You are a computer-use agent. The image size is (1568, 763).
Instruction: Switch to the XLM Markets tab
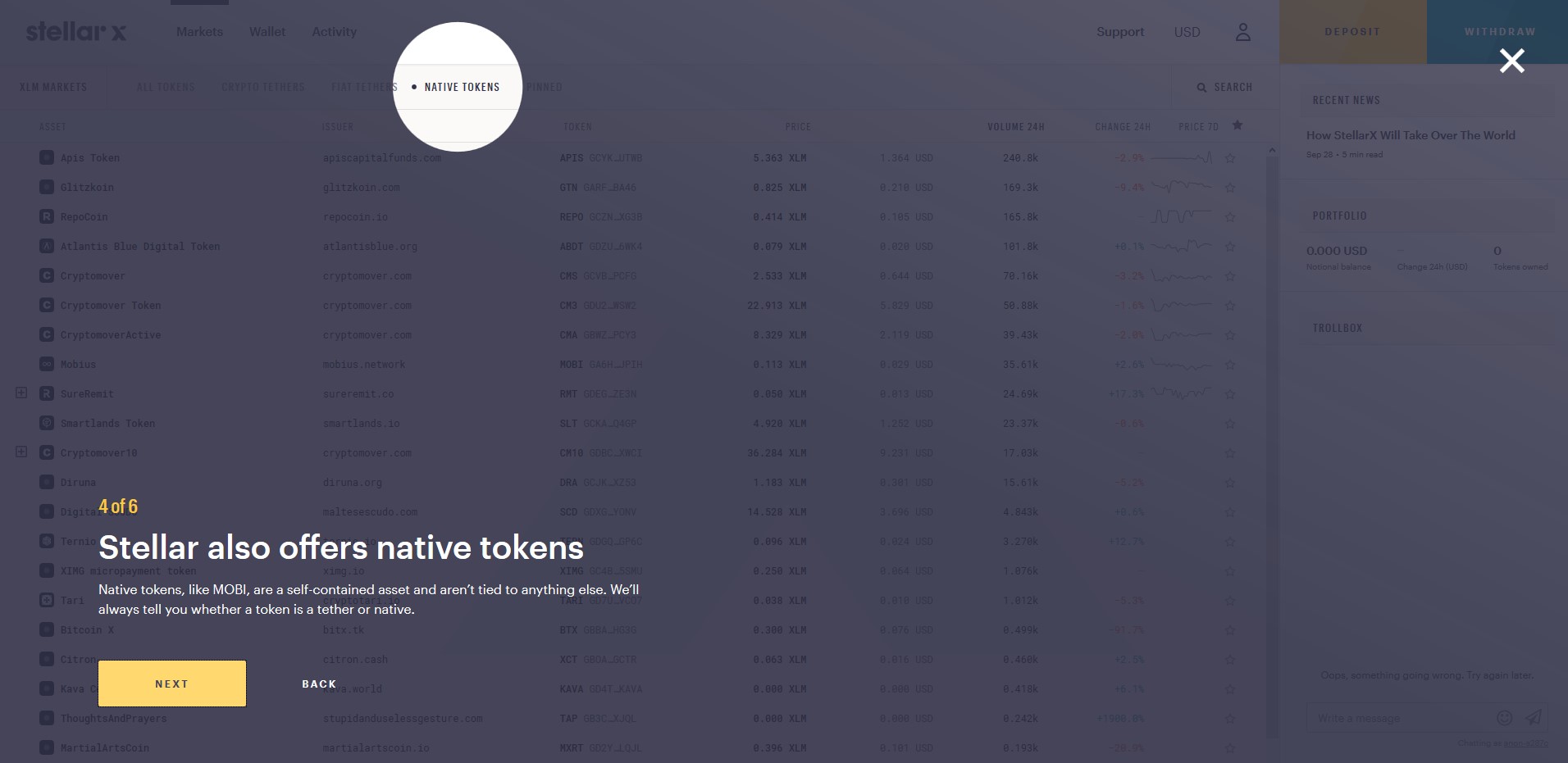pyautogui.click(x=53, y=87)
